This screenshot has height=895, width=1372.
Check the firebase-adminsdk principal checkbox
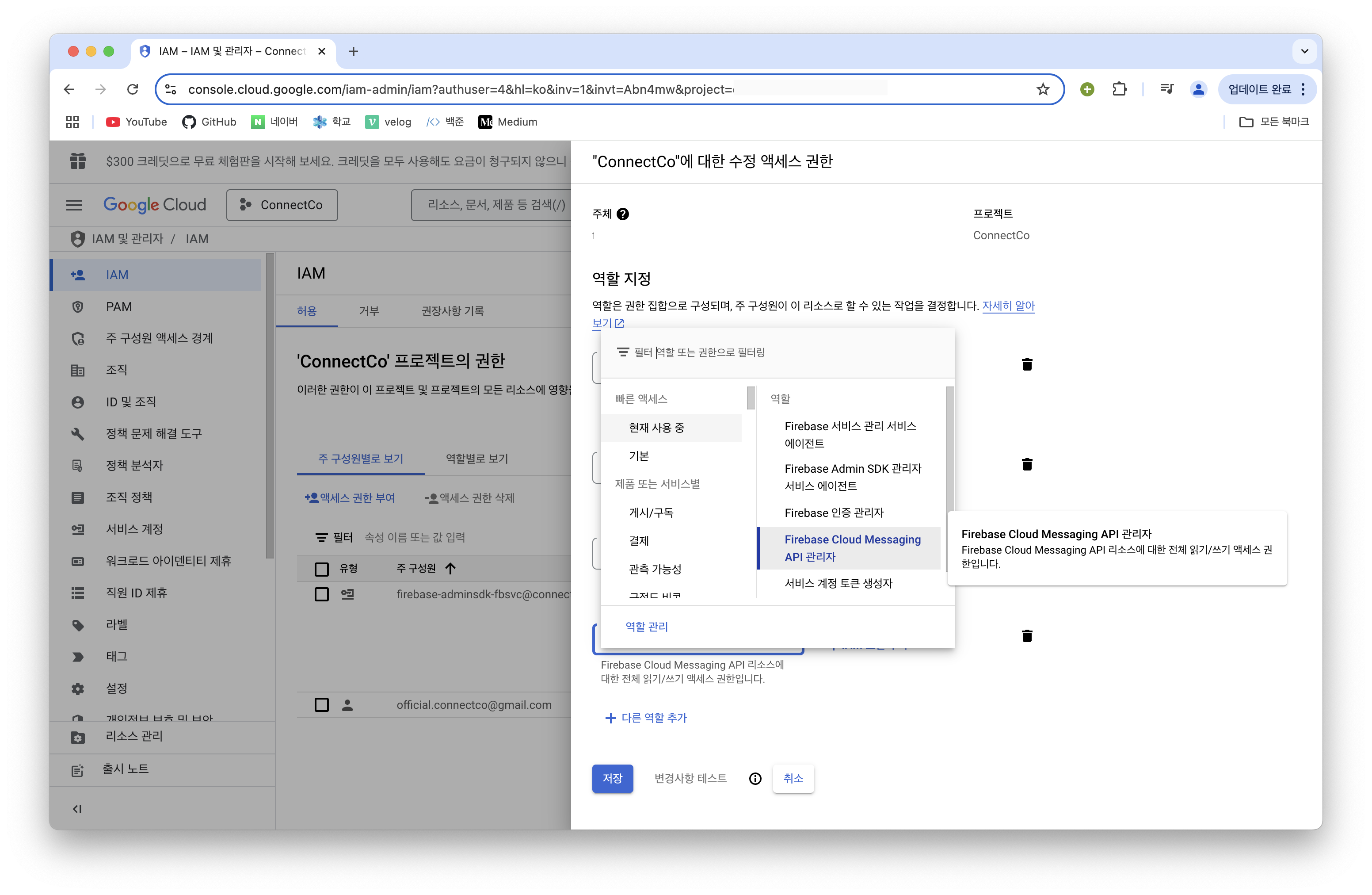[322, 594]
